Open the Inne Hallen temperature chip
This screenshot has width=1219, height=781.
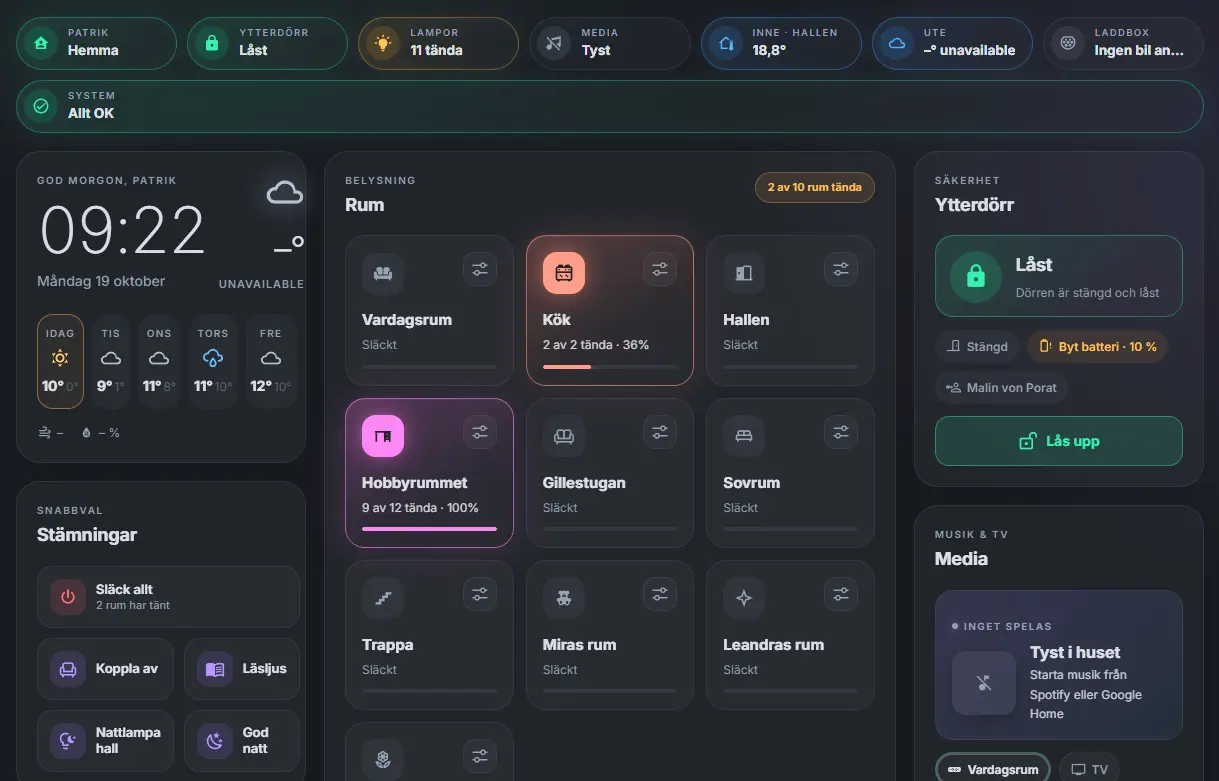[781, 43]
